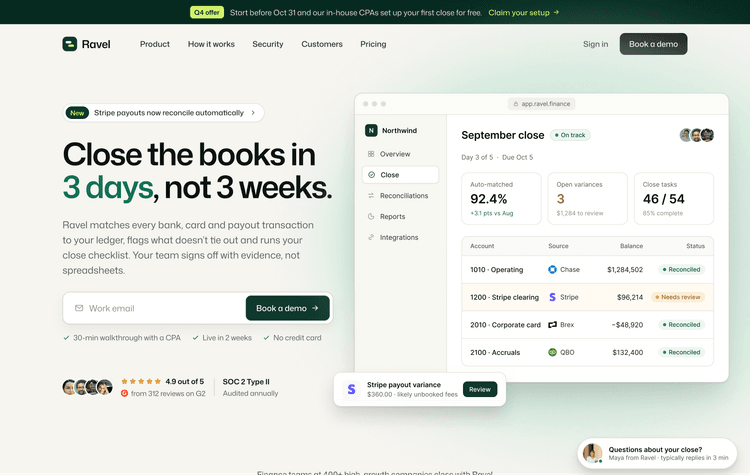Click the Chase bank icon
This screenshot has width=750, height=475.
(552, 269)
